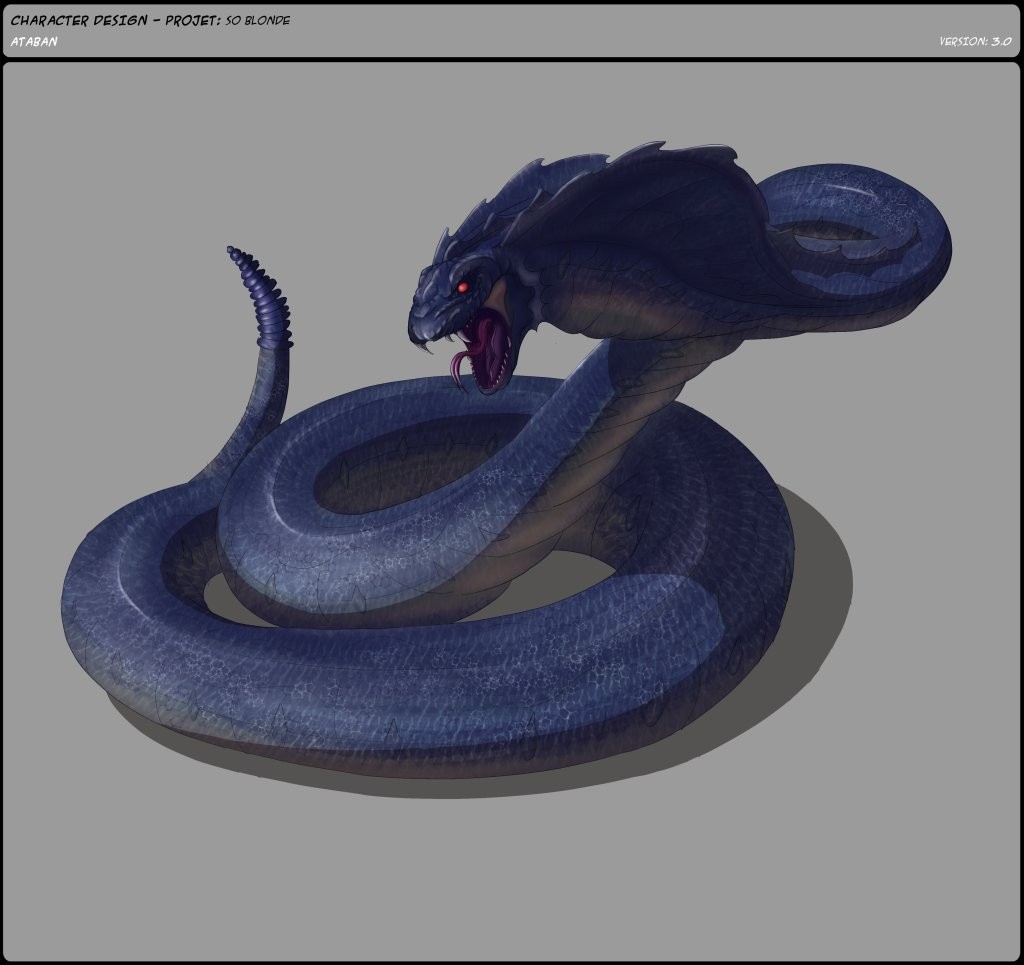Select the 'CHARACTER DESIGN - PROJET:' heading text
Screen dimensions: 1024x965
point(116,20)
